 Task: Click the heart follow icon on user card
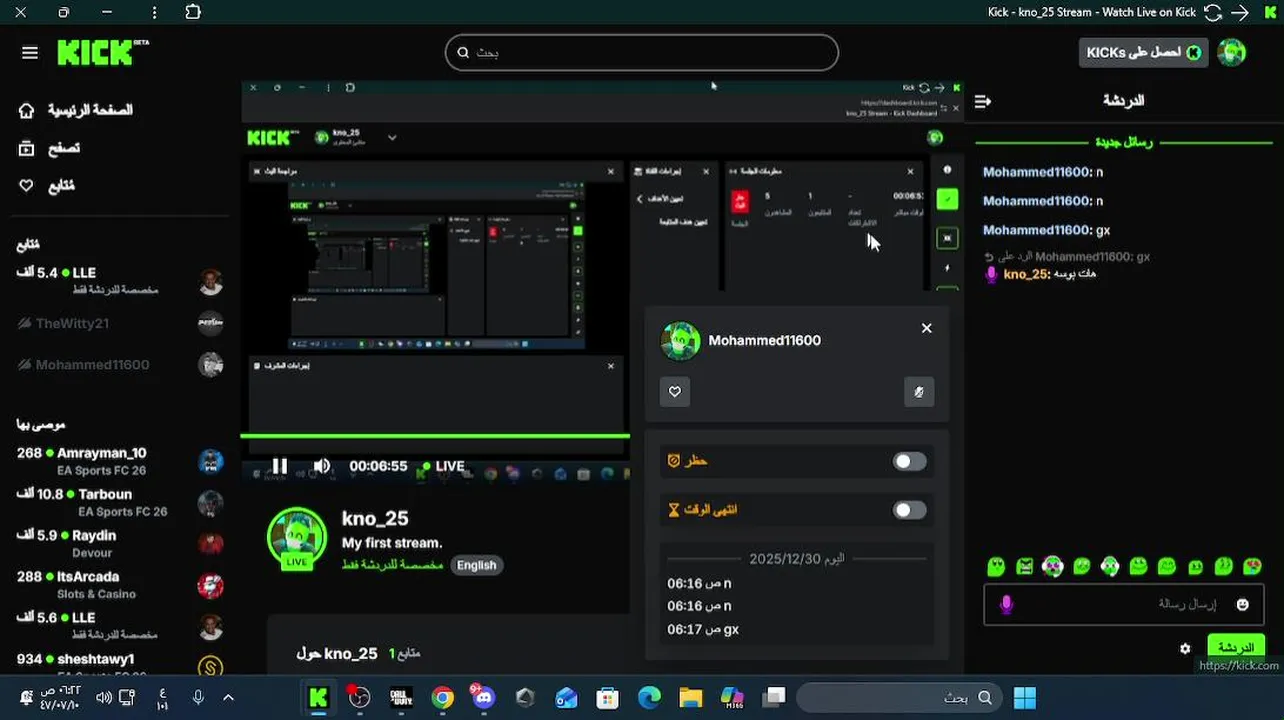(675, 392)
